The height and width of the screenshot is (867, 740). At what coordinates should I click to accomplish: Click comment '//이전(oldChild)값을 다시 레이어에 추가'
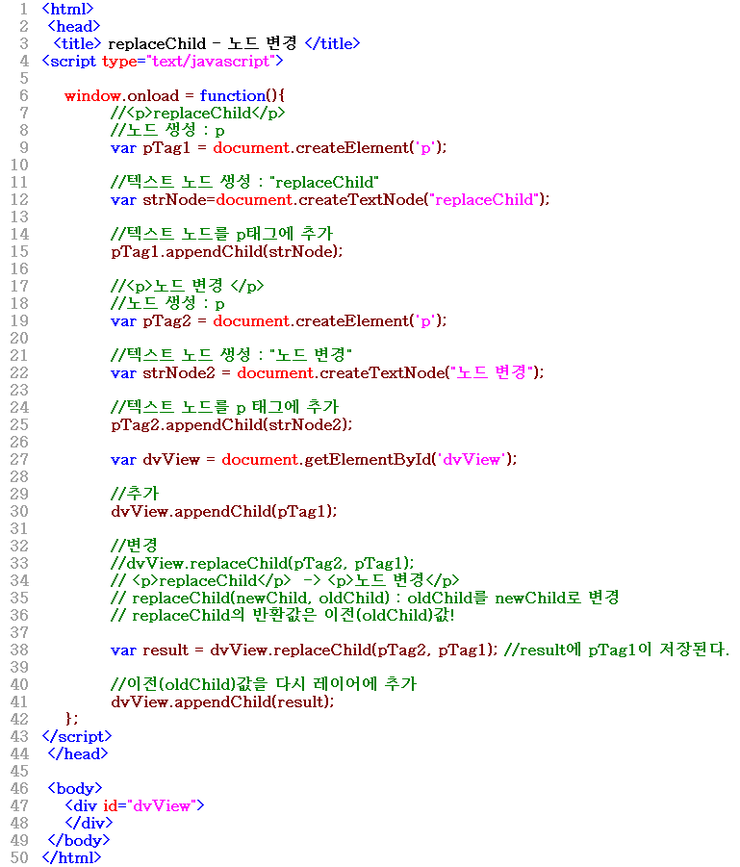264,685
